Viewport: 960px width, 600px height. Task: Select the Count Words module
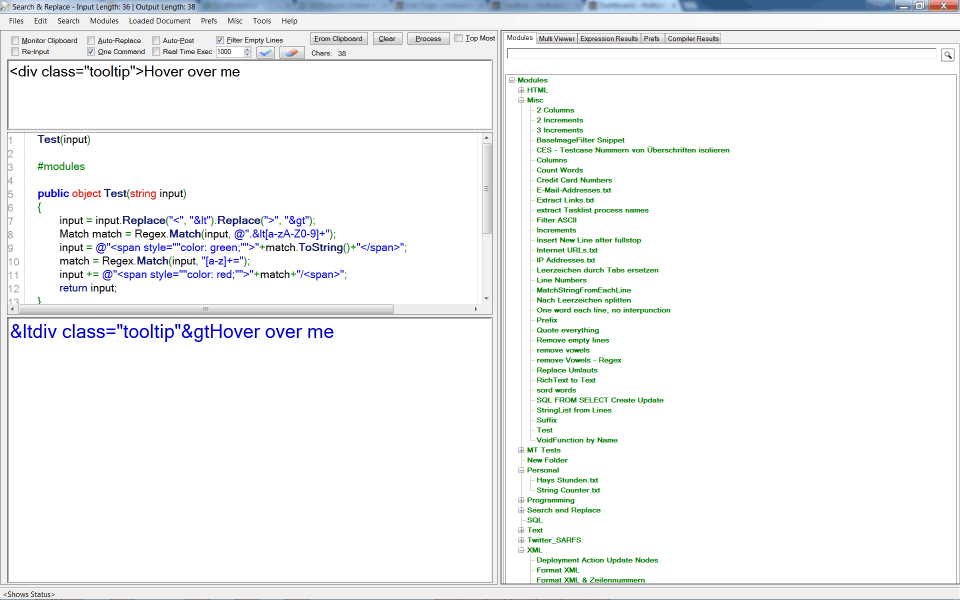point(560,170)
